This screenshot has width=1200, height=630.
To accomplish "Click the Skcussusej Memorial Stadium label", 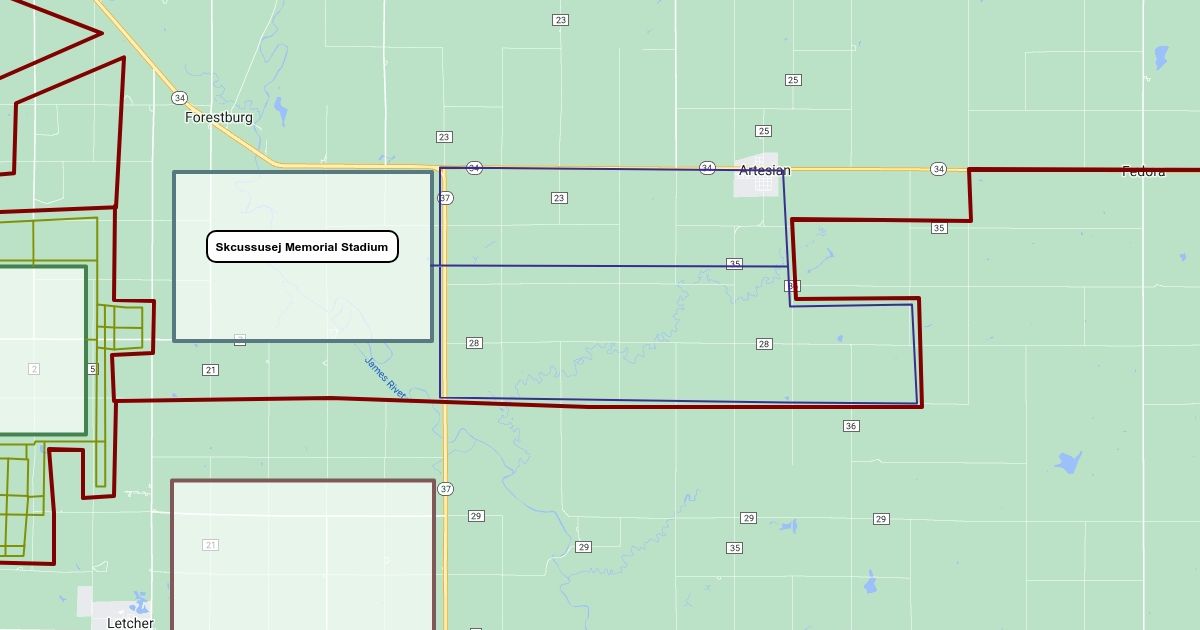I will [302, 247].
